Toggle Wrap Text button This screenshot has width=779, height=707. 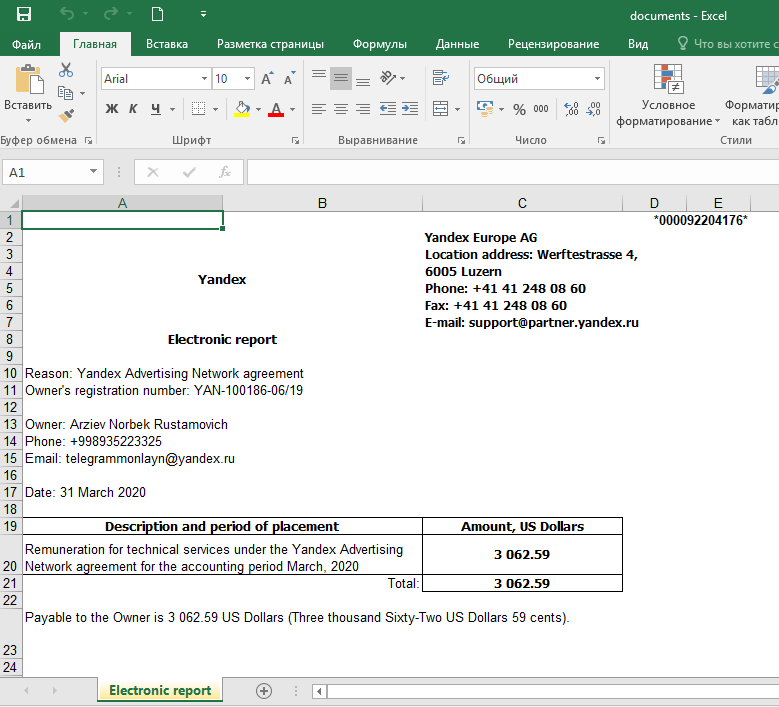click(x=441, y=79)
